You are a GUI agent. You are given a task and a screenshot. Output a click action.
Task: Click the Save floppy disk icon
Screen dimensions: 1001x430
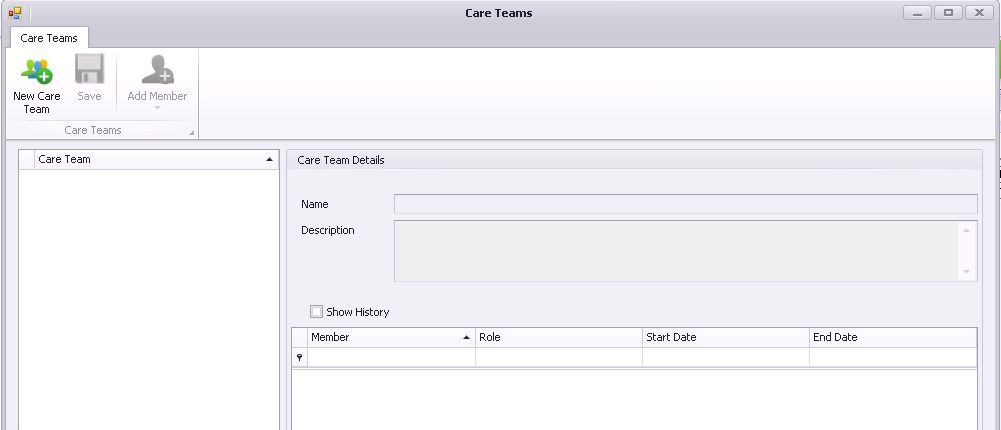(x=89, y=70)
